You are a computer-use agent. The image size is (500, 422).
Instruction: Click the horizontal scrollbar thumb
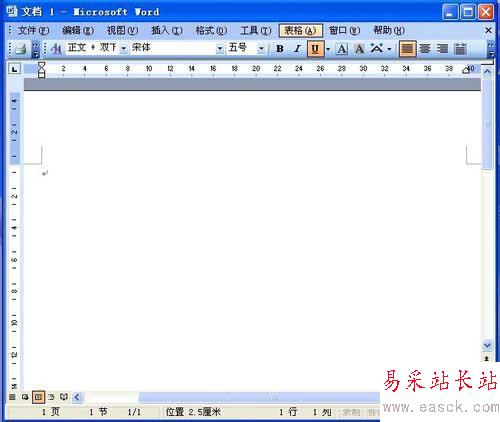(x=259, y=397)
